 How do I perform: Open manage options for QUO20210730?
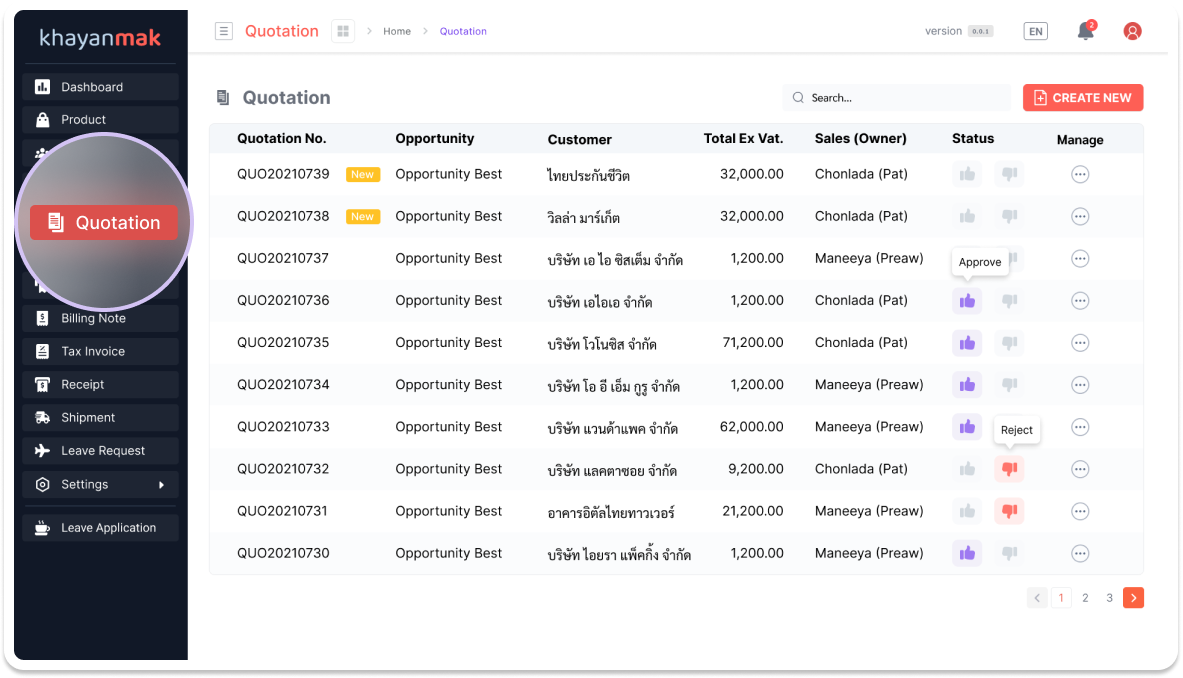point(1080,553)
